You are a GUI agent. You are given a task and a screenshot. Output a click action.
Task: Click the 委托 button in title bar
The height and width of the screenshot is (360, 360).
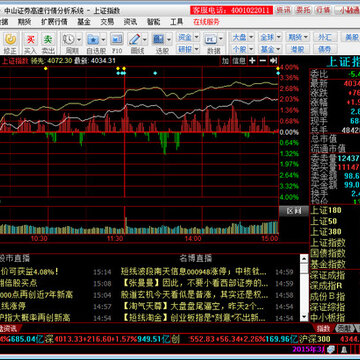pos(303,10)
